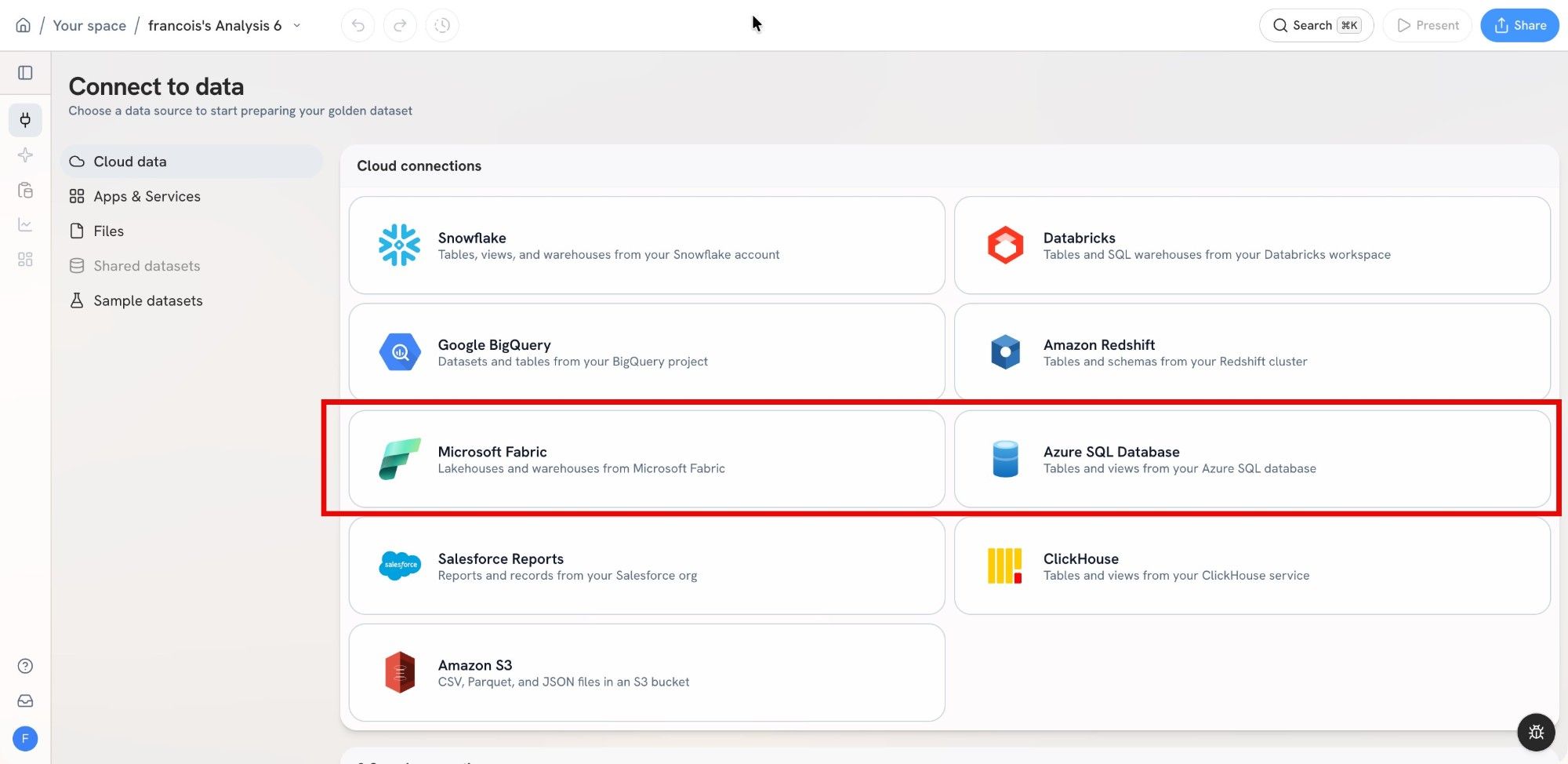Choose the Salesforce Reports connection card
The image size is (1568, 764).
pyautogui.click(x=647, y=566)
